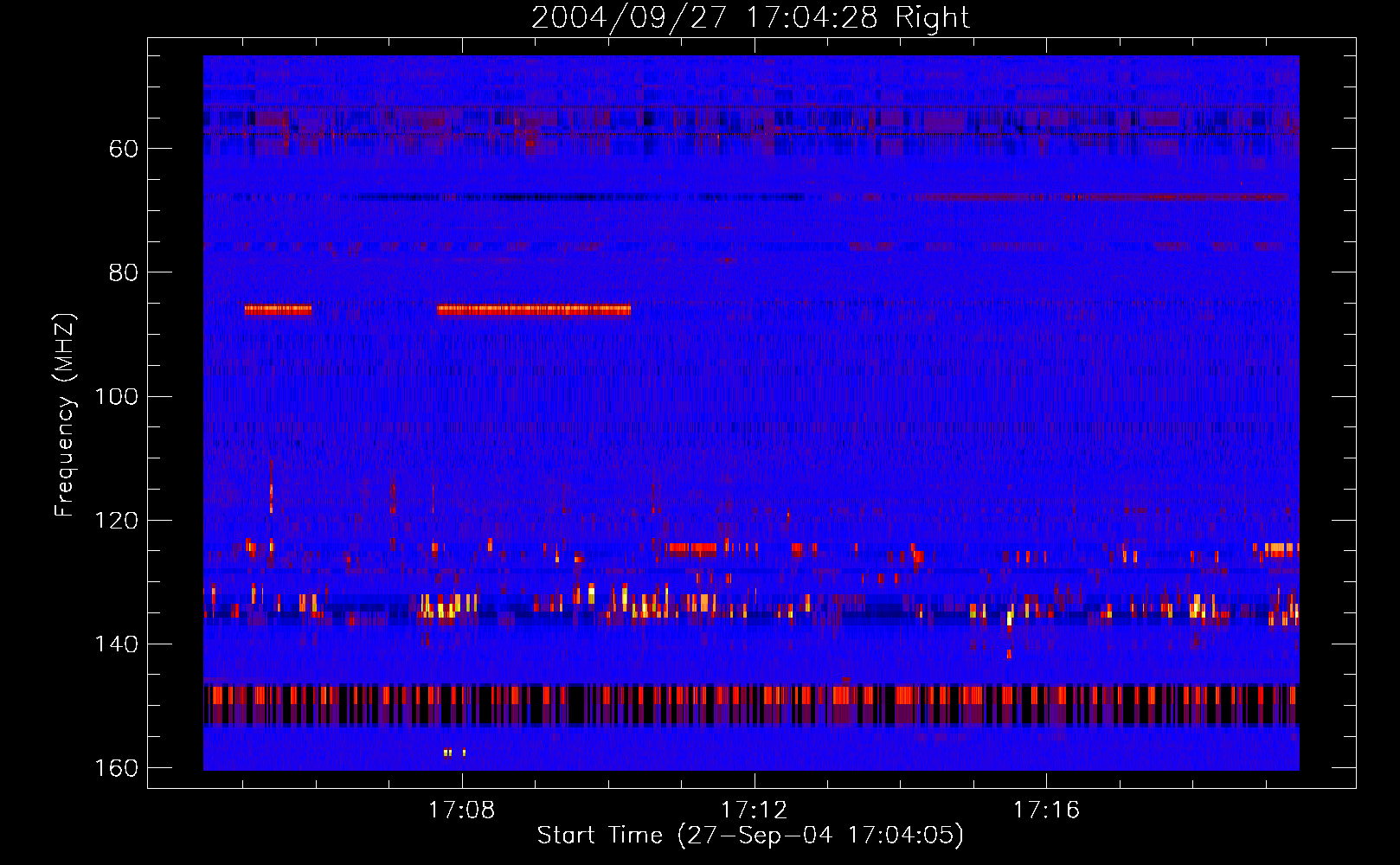Screen dimensions: 1400x865
Task: Click the 17:16 time tick label
Action: pyautogui.click(x=1047, y=810)
